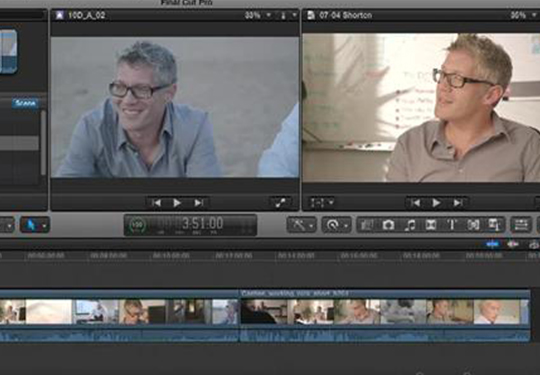Open the Generators browser
Viewport: 540px width, 375px height.
[x=473, y=225]
